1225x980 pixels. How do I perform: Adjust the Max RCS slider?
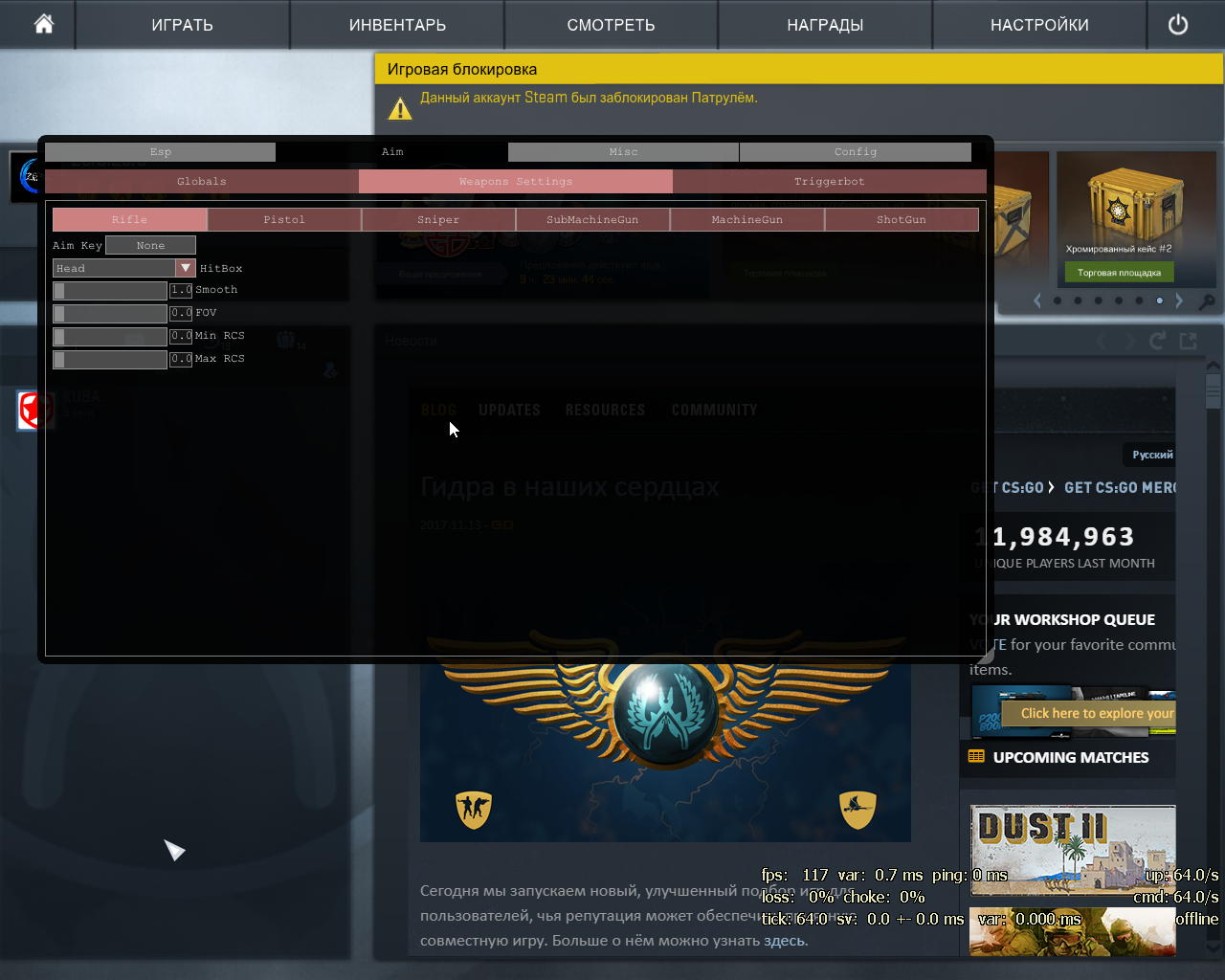coord(110,359)
